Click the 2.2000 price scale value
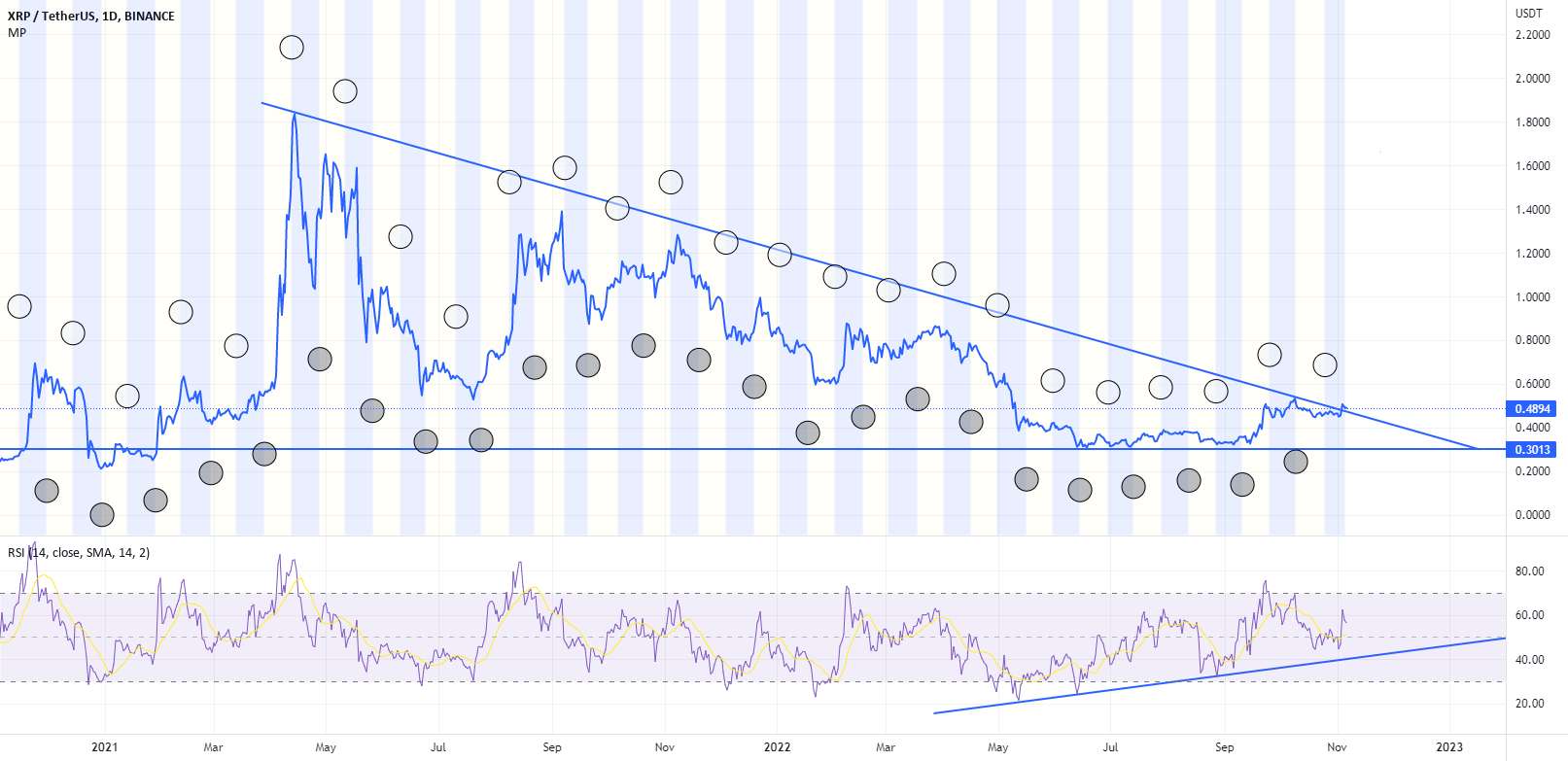1568x761 pixels. [x=1533, y=35]
